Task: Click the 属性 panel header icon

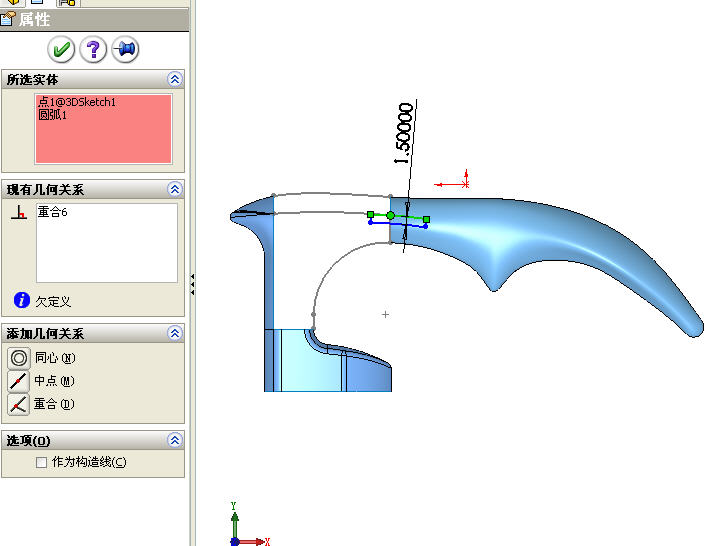Action: [x=8, y=20]
